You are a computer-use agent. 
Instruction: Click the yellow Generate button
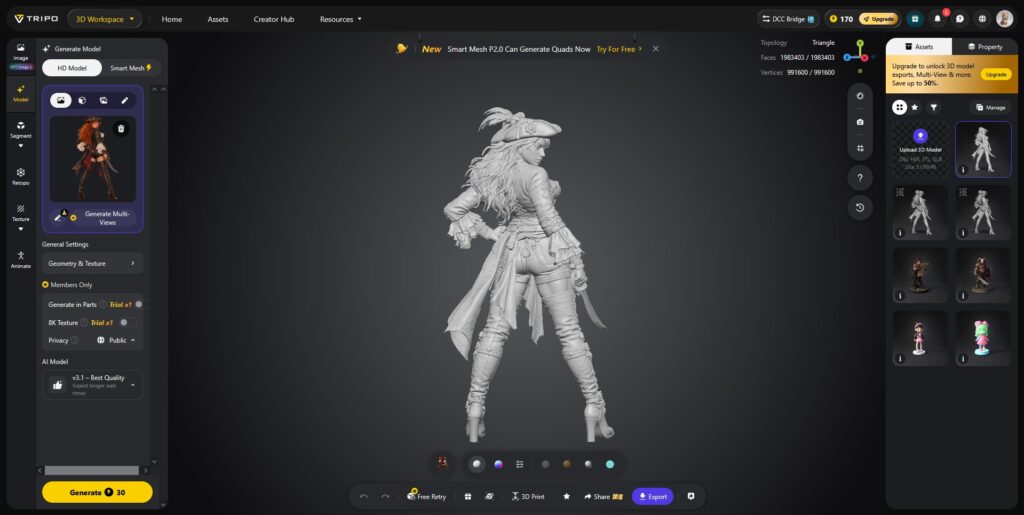[x=97, y=492]
